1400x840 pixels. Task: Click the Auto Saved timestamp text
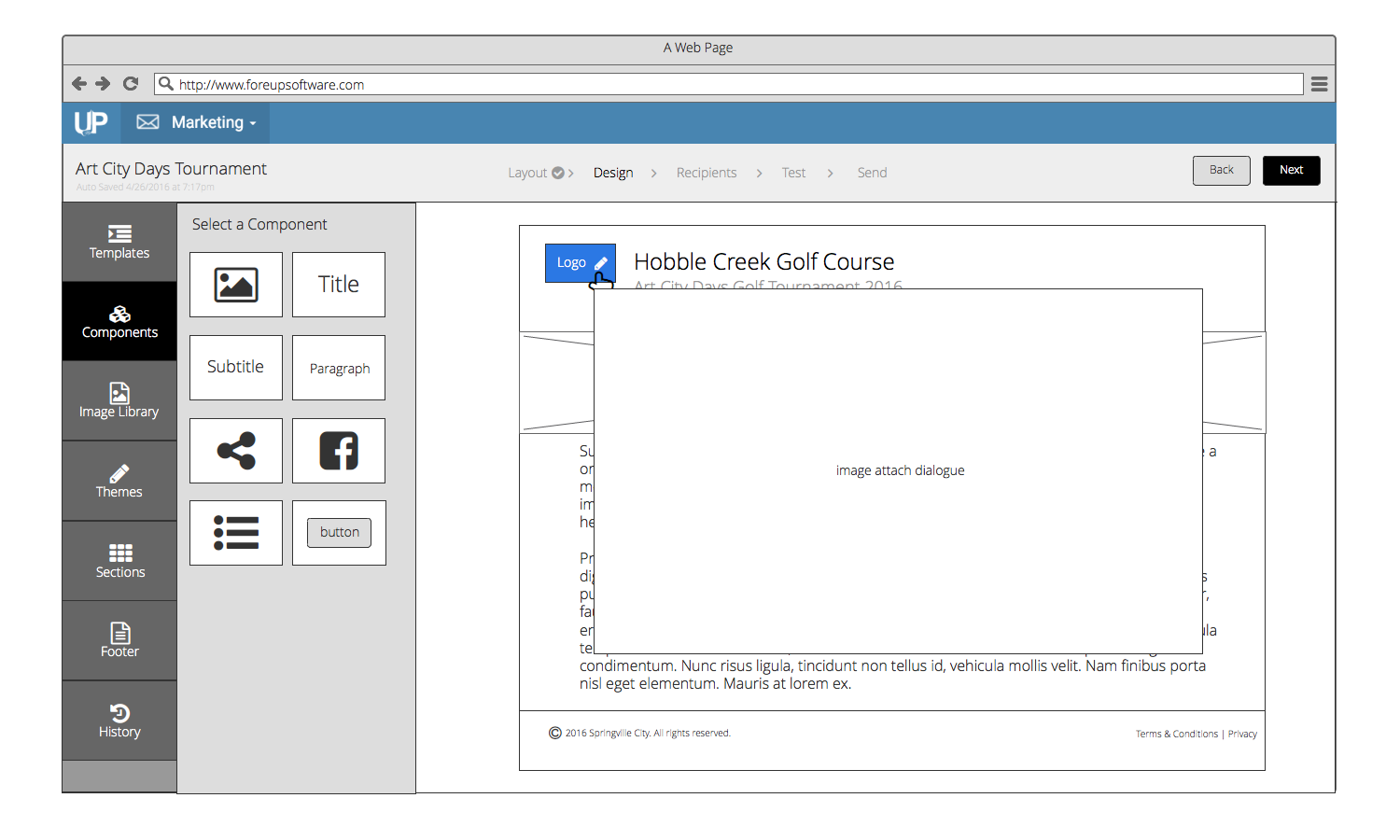(146, 187)
